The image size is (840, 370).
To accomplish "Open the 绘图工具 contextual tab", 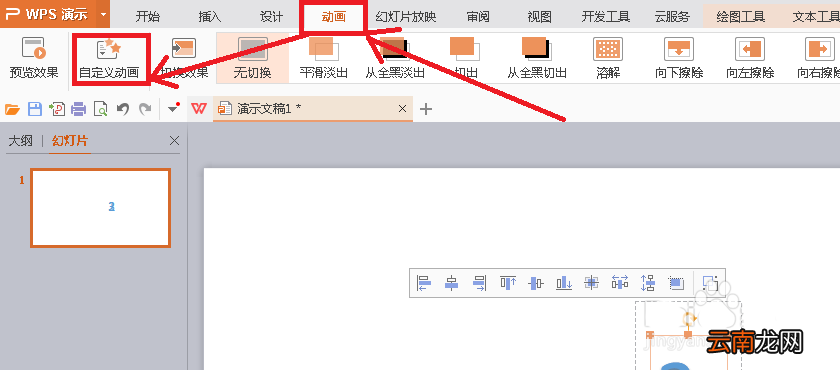I will [x=741, y=17].
